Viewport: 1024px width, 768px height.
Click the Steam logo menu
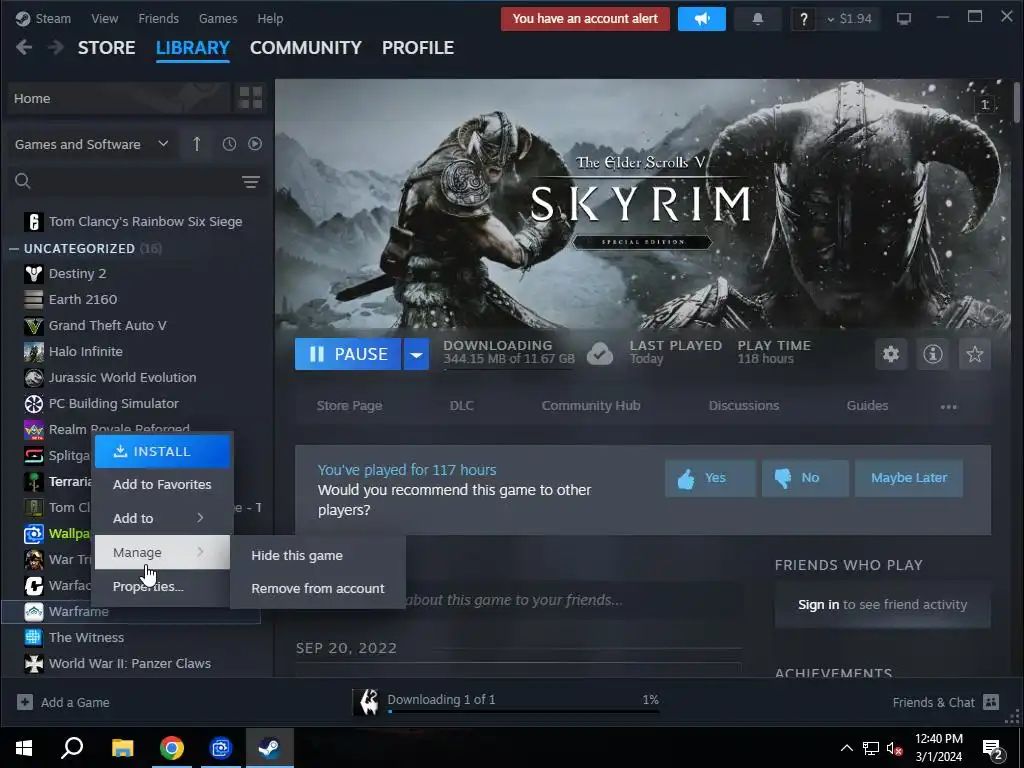(43, 18)
